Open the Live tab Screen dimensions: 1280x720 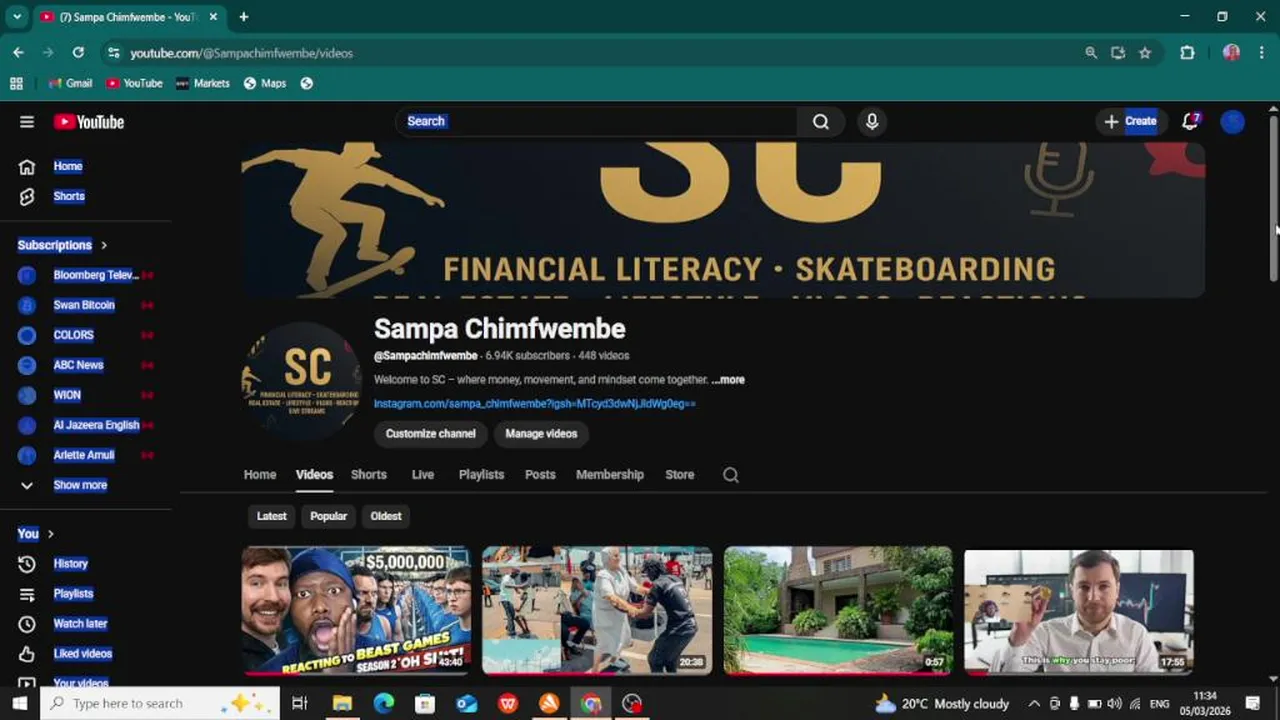point(423,475)
